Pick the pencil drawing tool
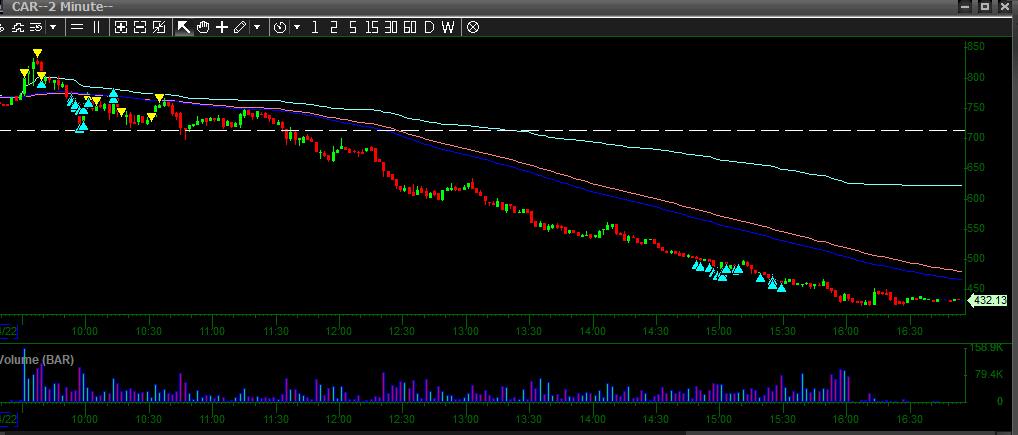 240,27
